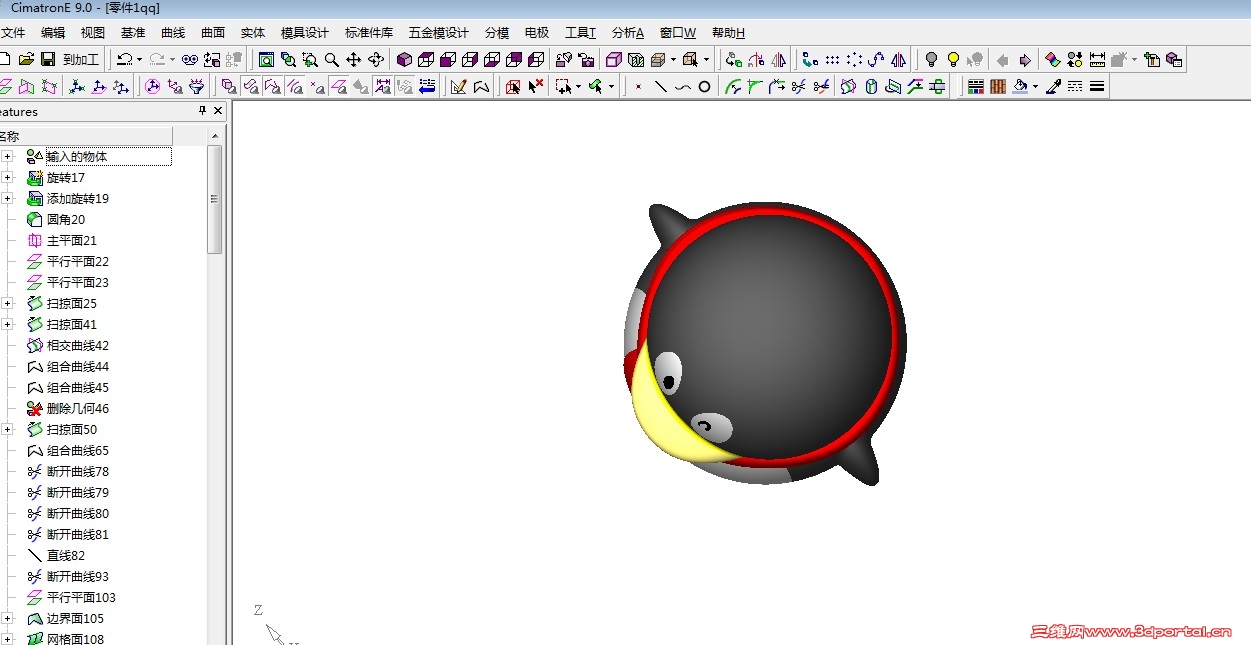Expand the 边界面105 feature node
1251x645 pixels.
point(7,619)
